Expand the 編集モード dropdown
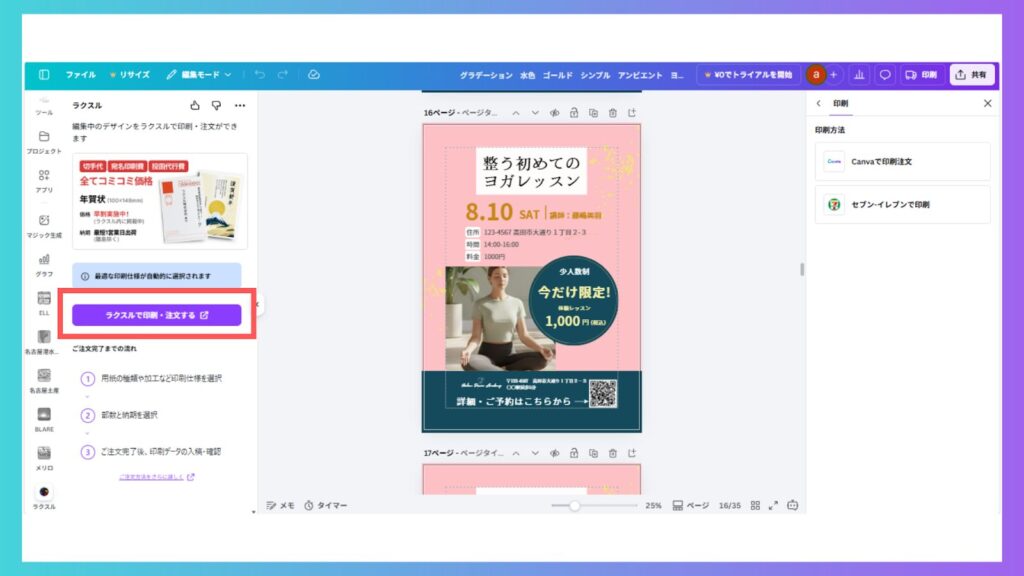Screen dimensions: 1024x576 tap(199, 75)
